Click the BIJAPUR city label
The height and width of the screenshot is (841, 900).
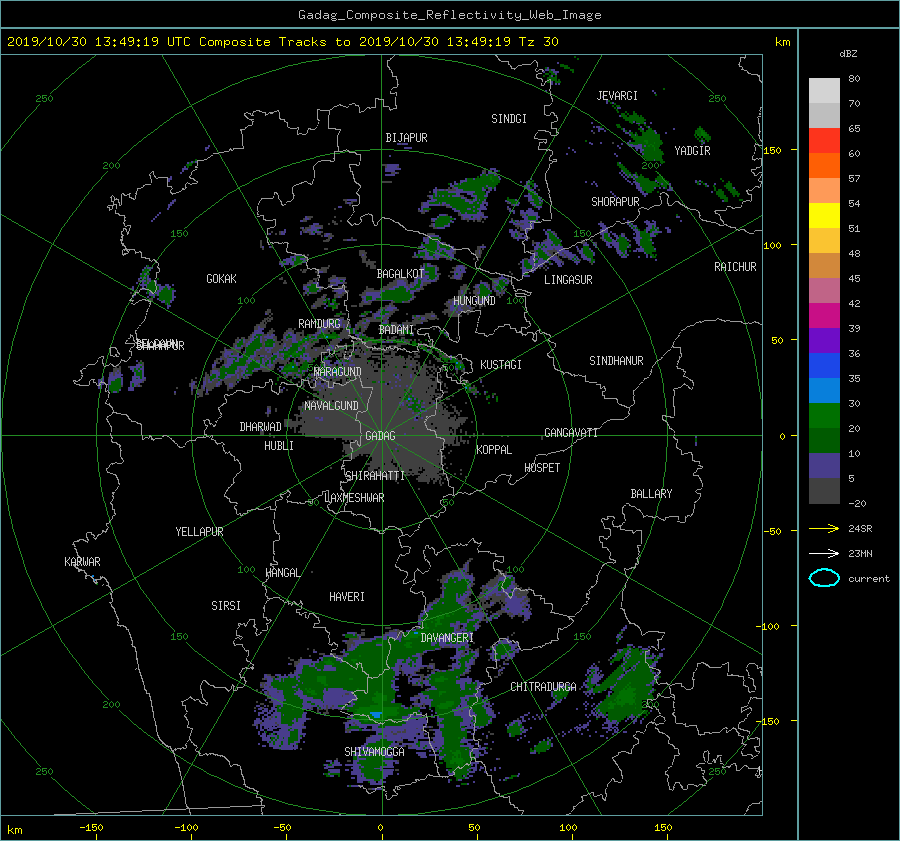point(406,138)
